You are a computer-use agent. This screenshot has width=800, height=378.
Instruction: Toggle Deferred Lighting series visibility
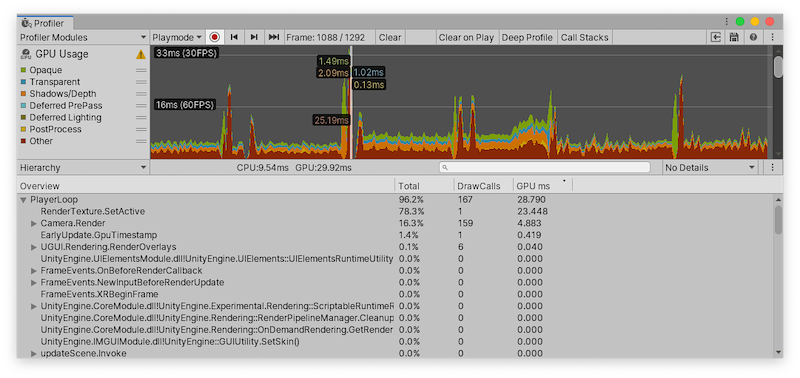[x=23, y=117]
